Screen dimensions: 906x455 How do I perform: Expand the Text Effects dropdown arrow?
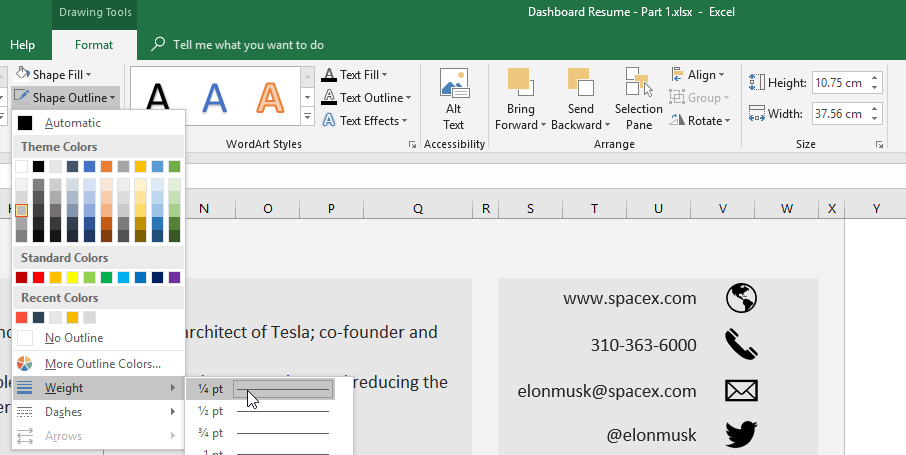(x=404, y=121)
